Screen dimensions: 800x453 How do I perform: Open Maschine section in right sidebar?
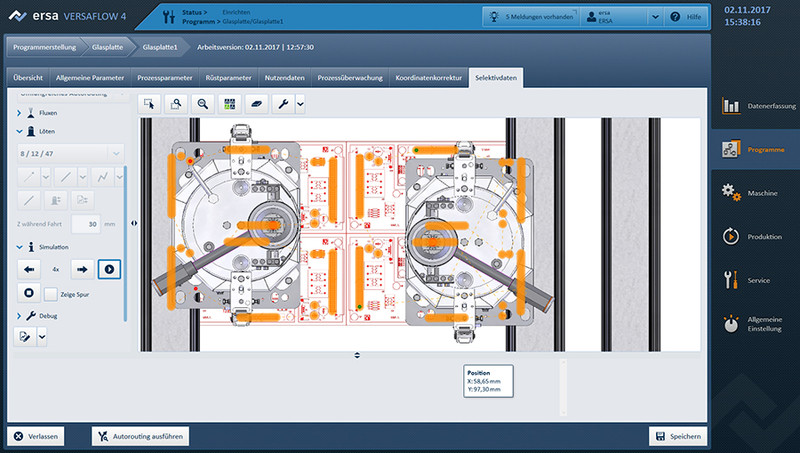coord(752,191)
